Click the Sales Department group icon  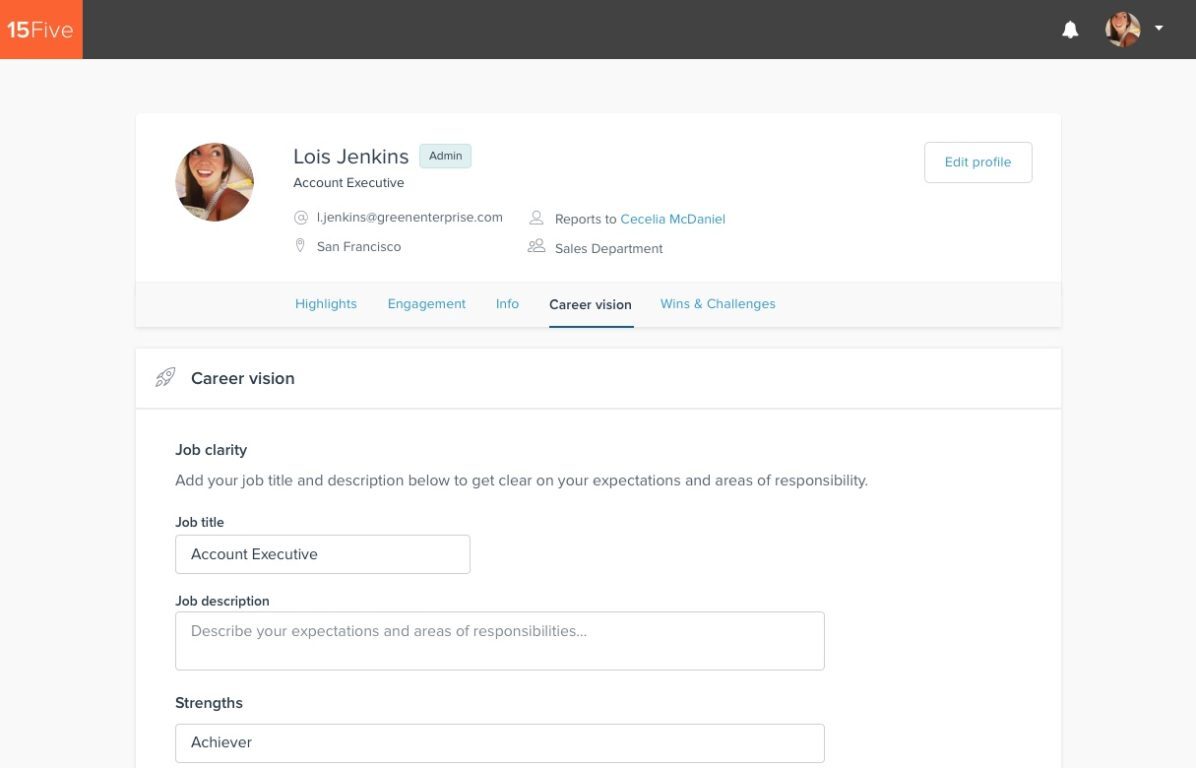tap(537, 247)
